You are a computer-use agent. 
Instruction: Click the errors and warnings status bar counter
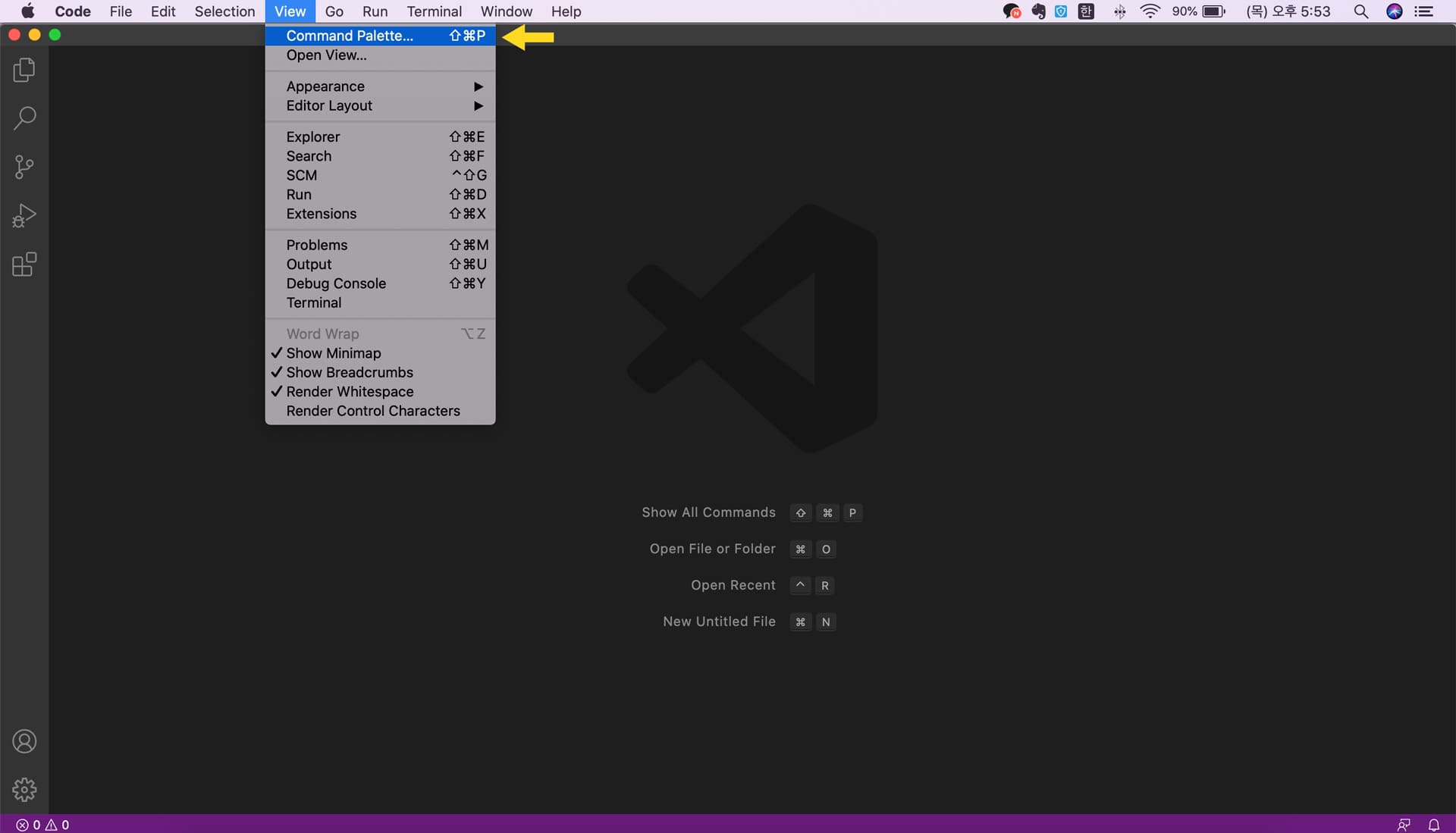point(42,824)
